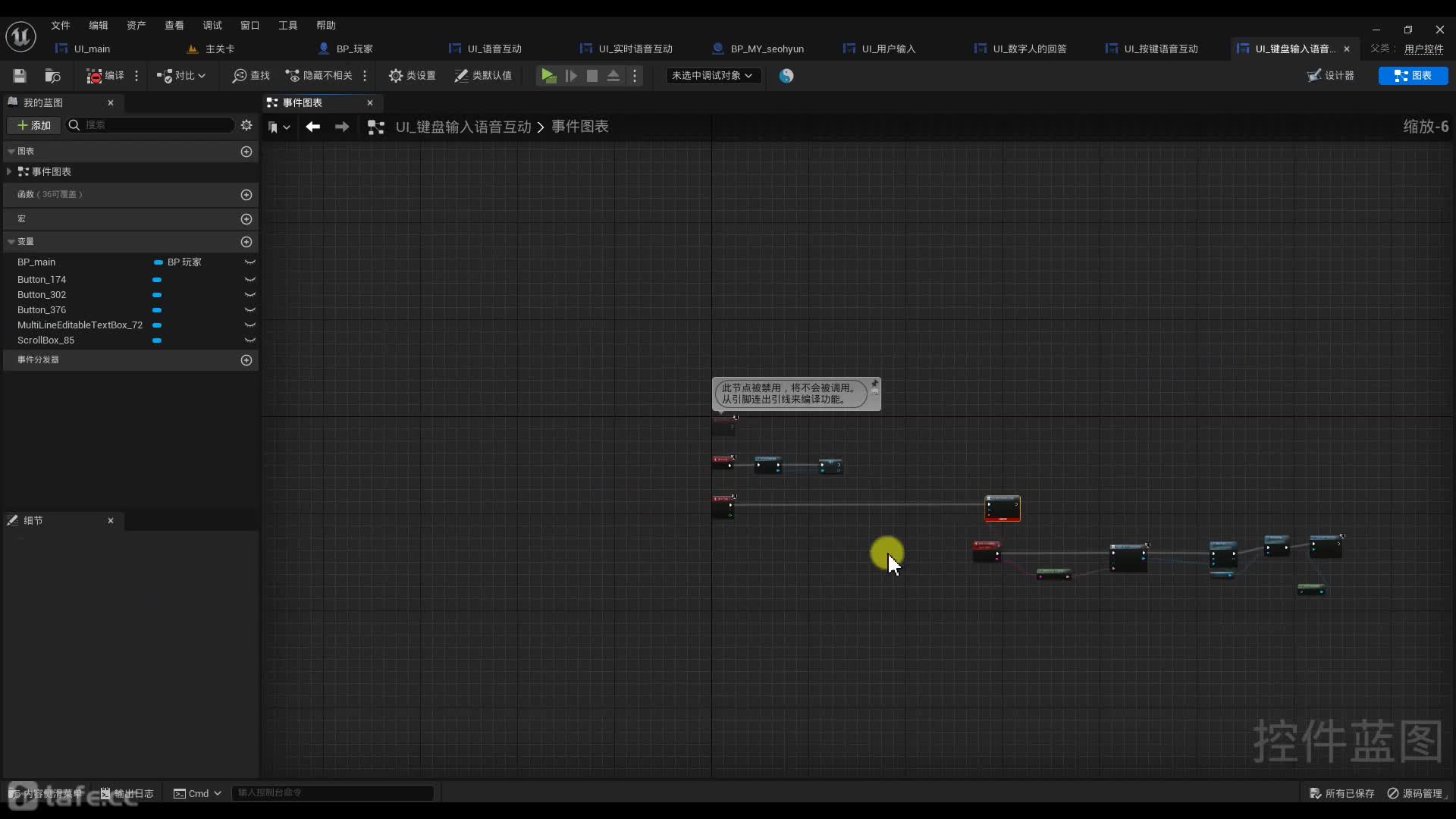Open 隐藏不相关 options three-dot menu

[365, 76]
